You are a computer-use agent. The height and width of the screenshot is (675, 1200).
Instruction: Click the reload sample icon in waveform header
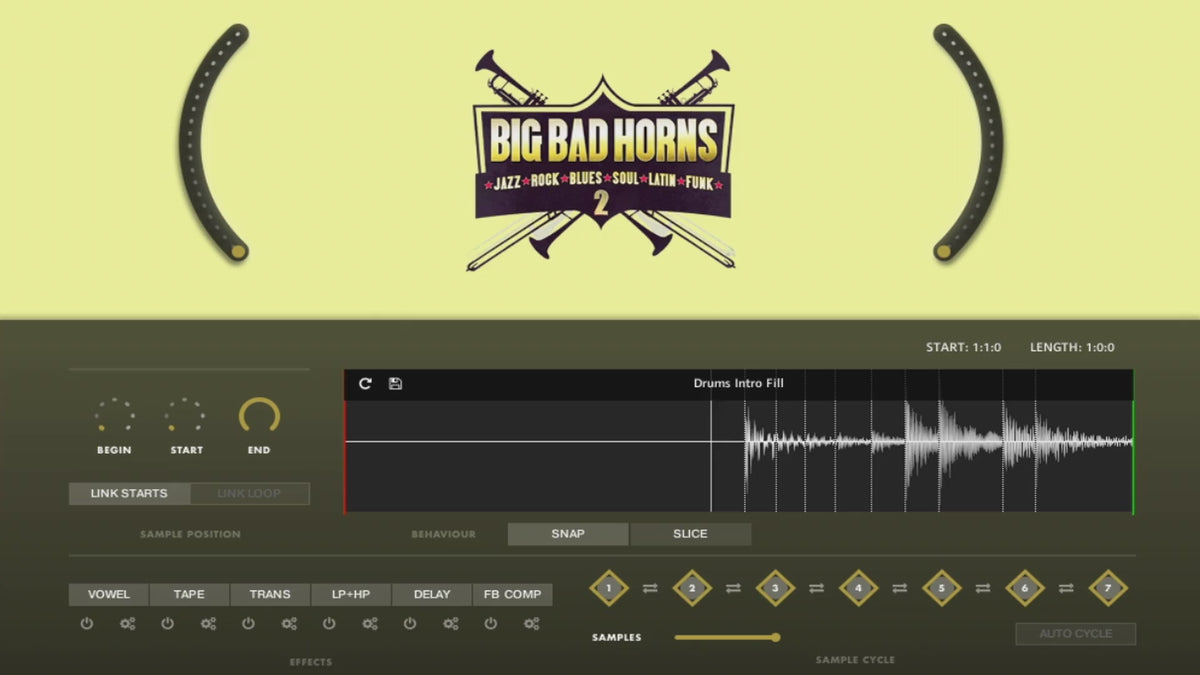[365, 384]
